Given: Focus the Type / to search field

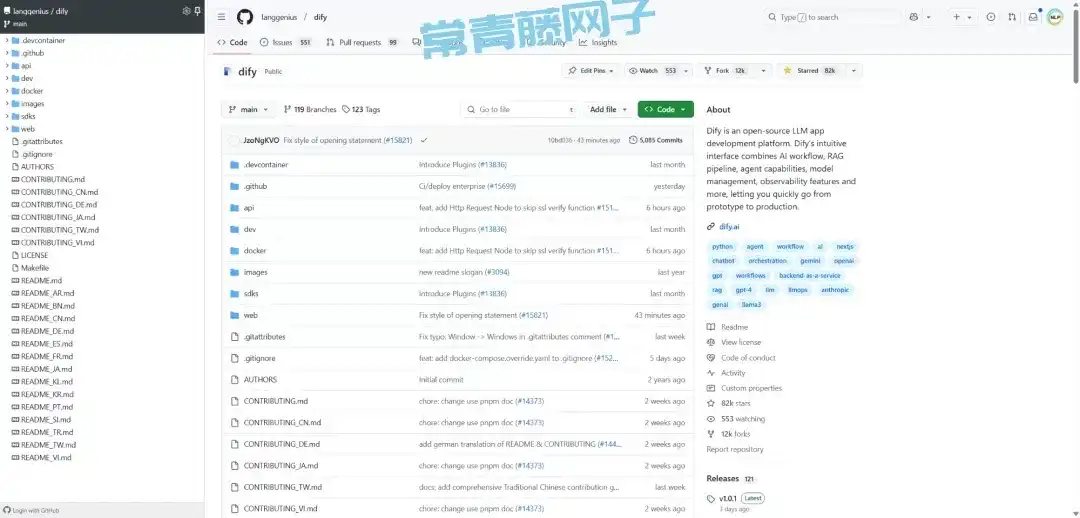Looking at the screenshot, I should point(832,17).
